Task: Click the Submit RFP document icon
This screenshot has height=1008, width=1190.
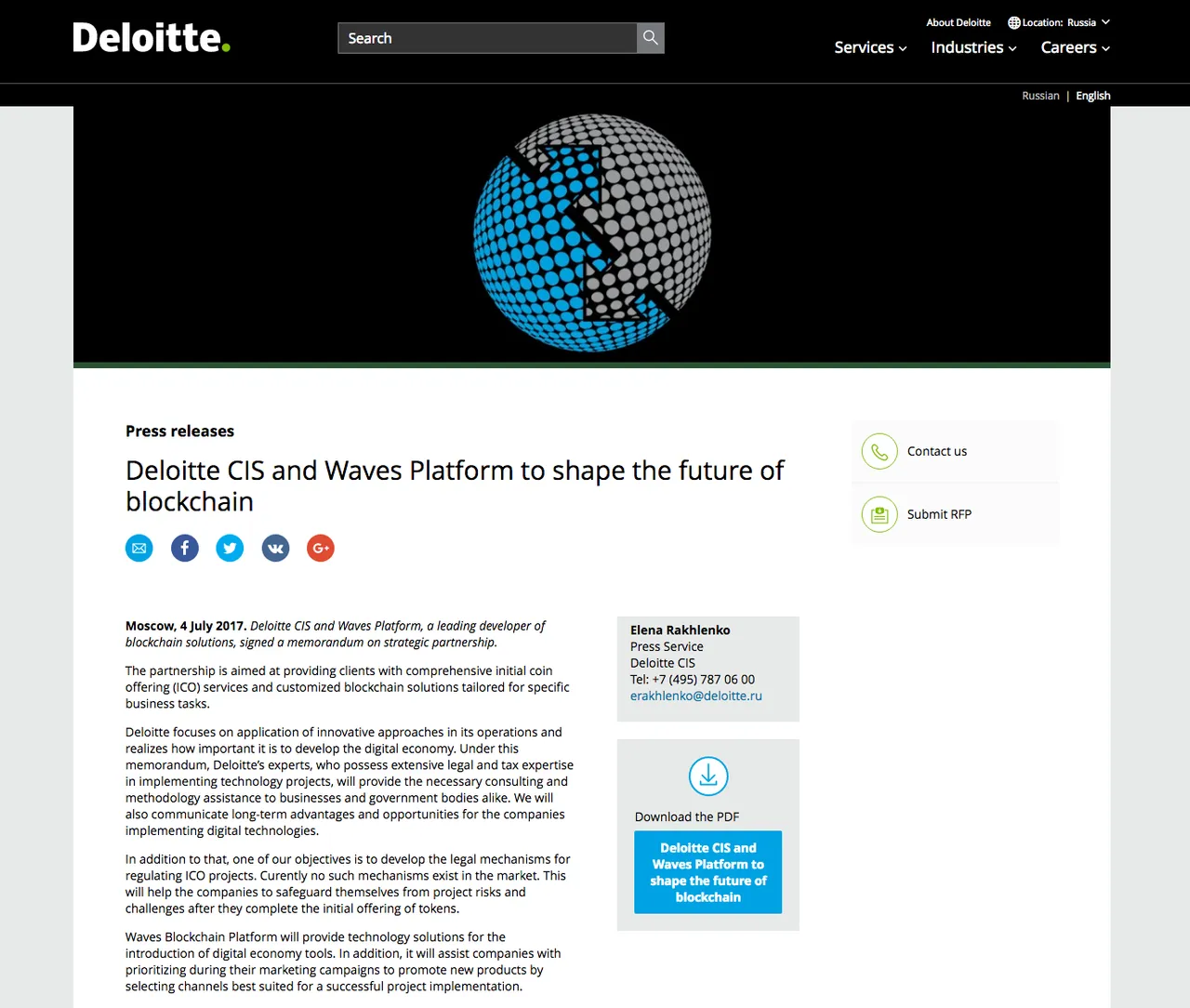Action: 879,514
